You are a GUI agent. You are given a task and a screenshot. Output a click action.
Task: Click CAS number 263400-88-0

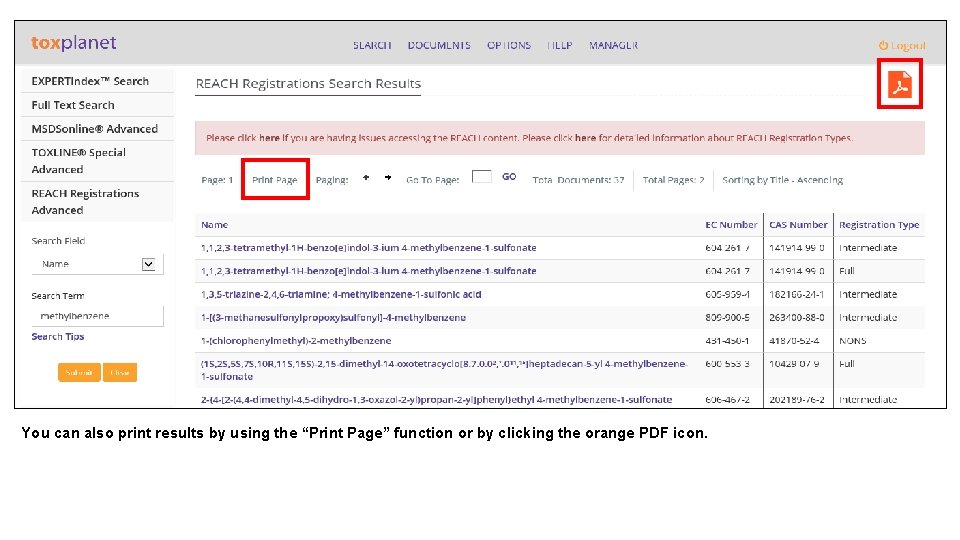797,317
